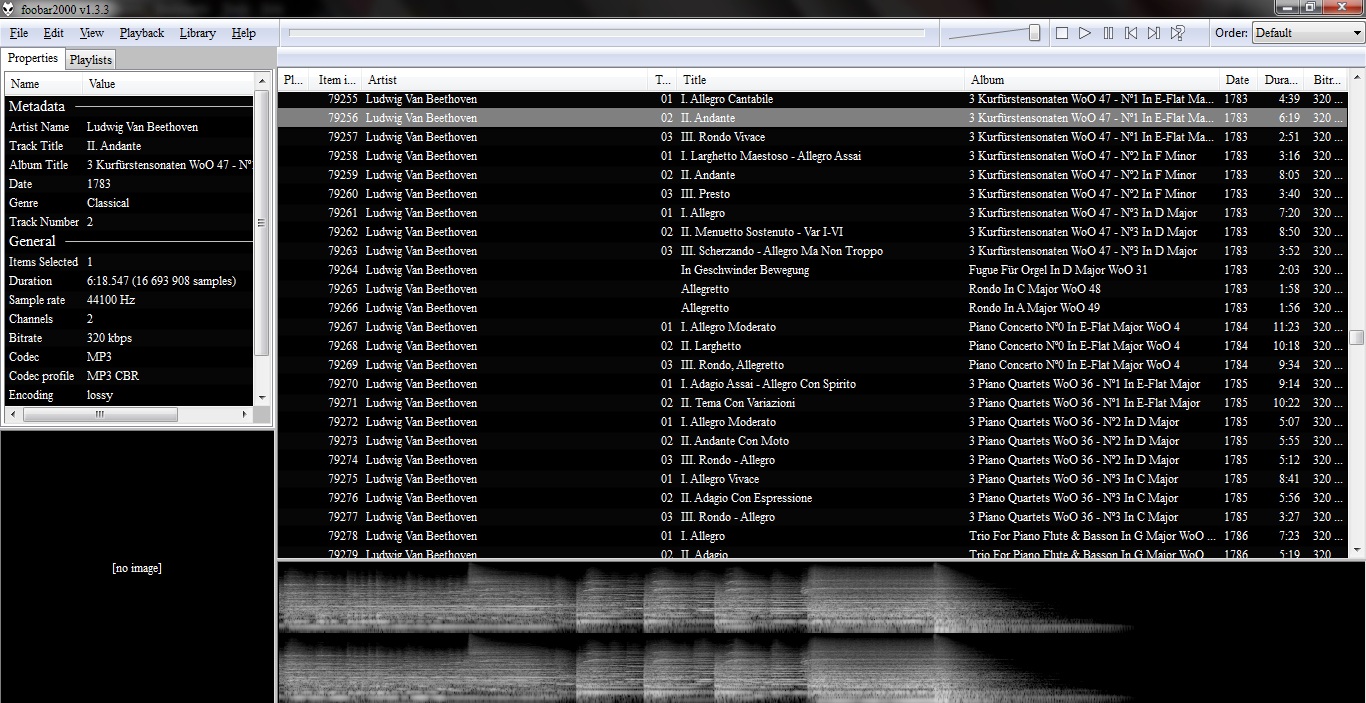Open the Help menu

point(244,33)
